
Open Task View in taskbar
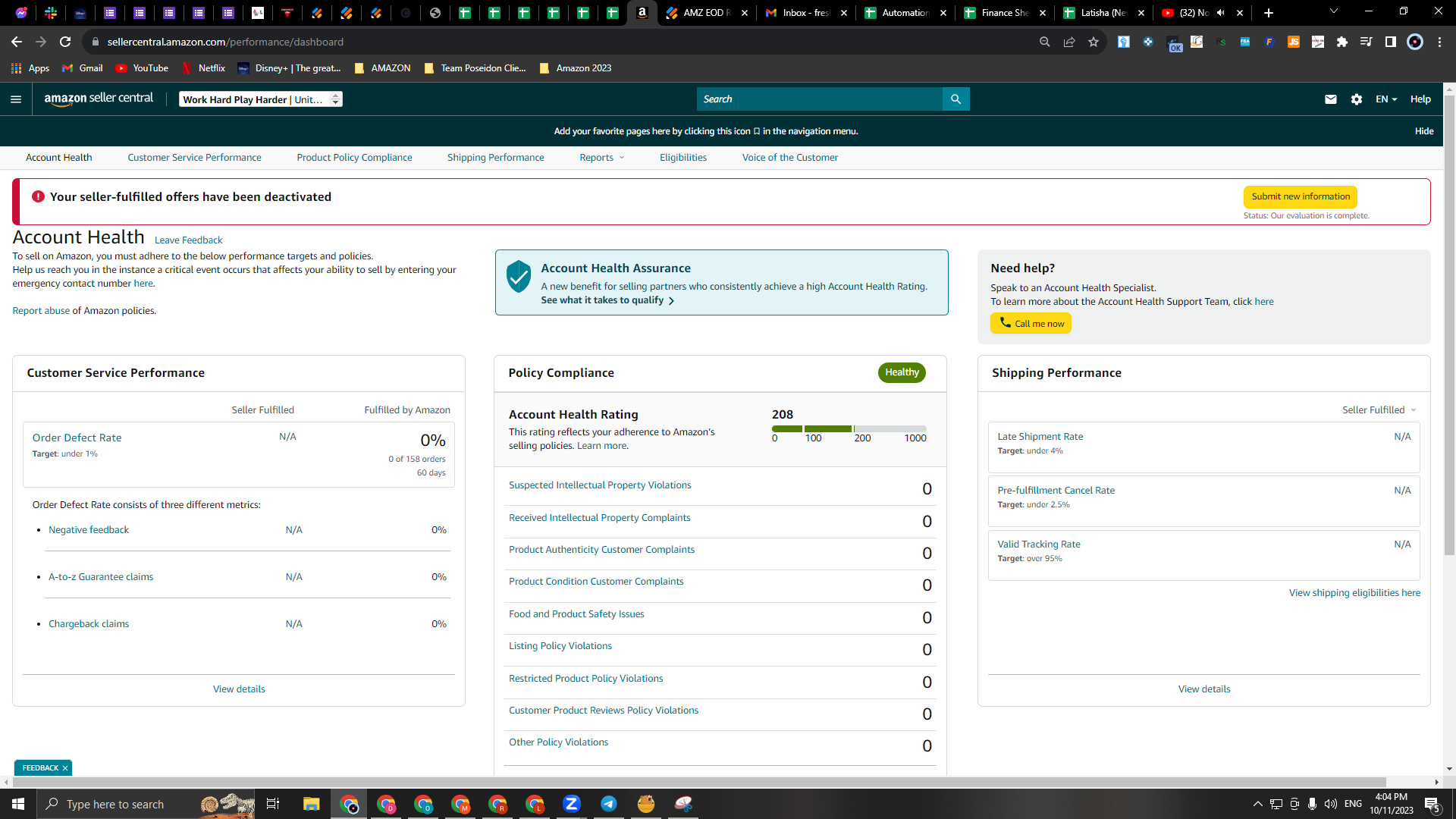coord(273,804)
